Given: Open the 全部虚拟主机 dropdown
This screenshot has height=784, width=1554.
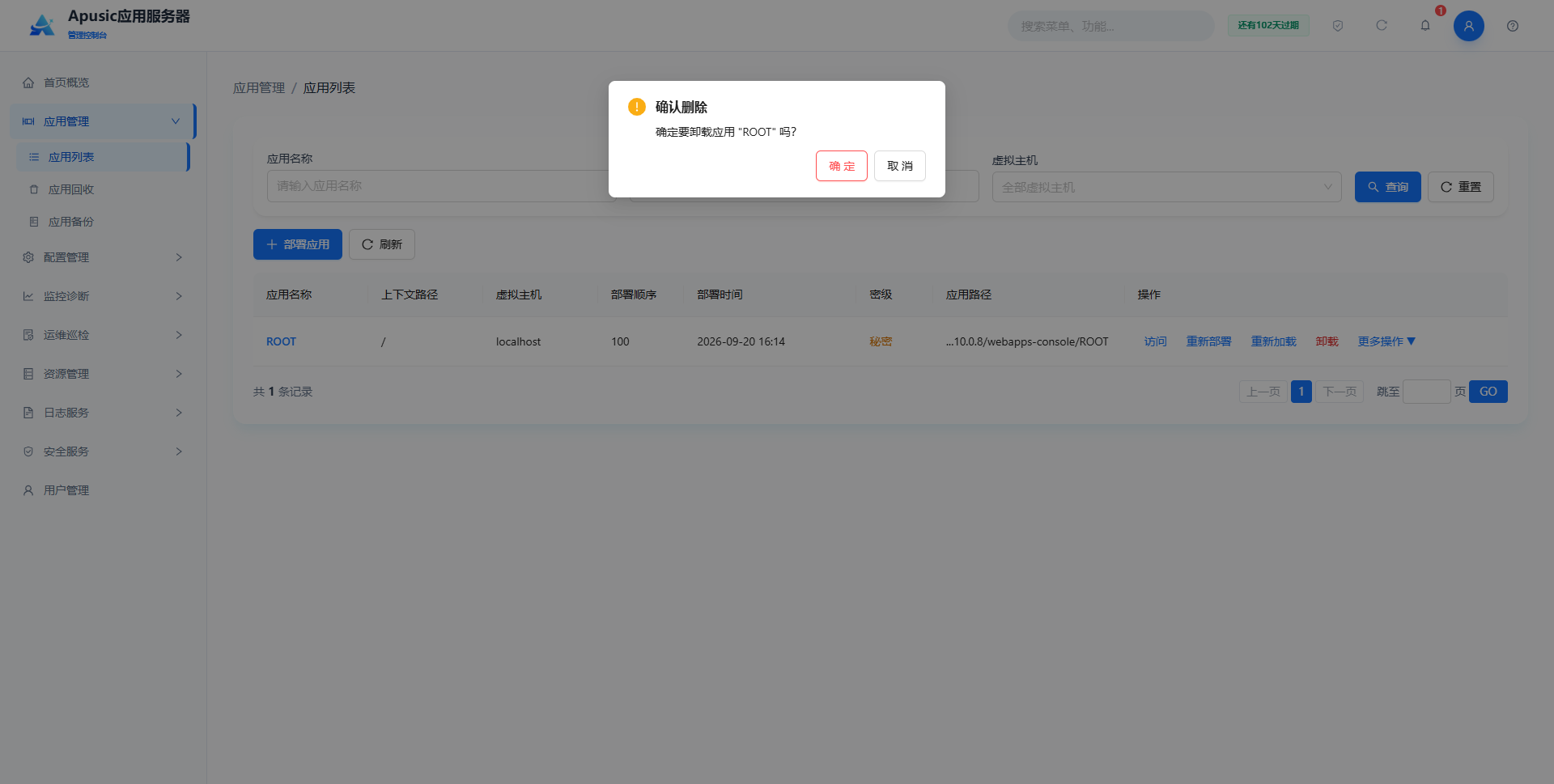Looking at the screenshot, I should coord(1166,187).
